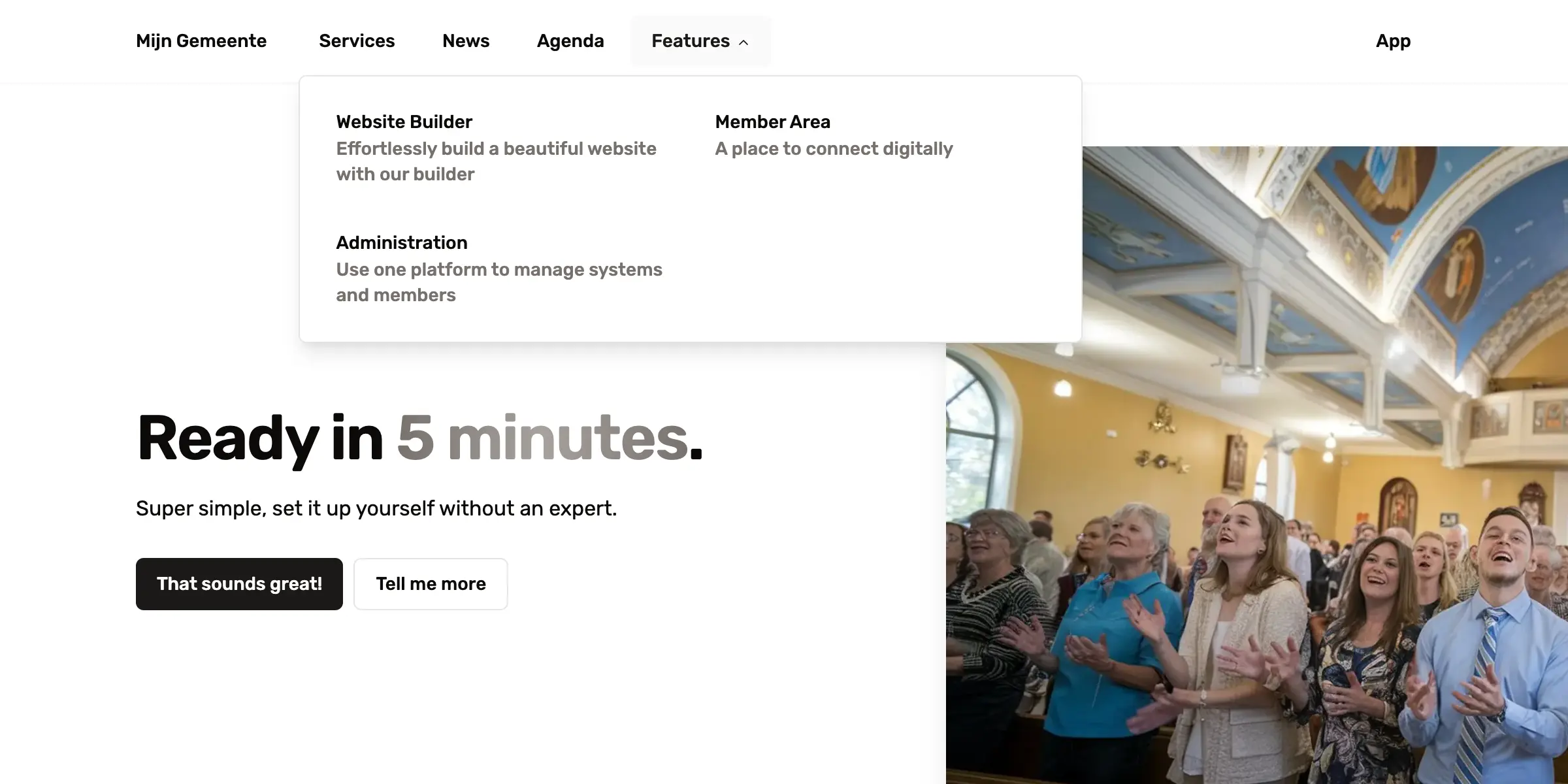Navigate to the Agenda page
The height and width of the screenshot is (784, 1568).
pos(570,41)
